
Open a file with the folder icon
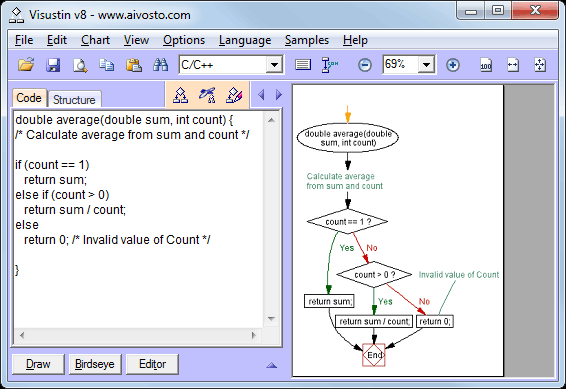click(x=26, y=65)
